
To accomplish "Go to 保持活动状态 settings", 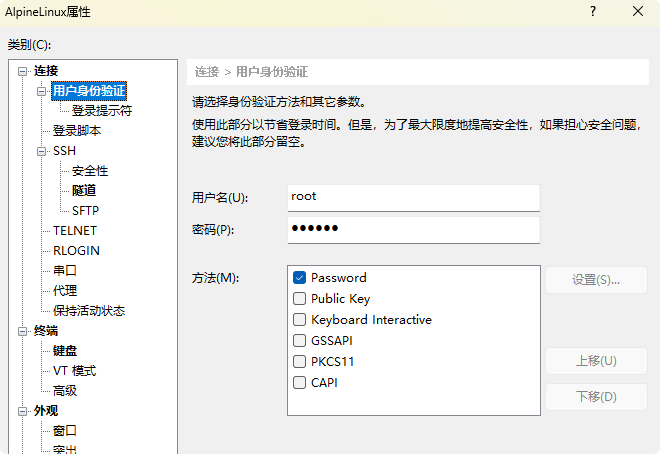I will click(x=89, y=311).
